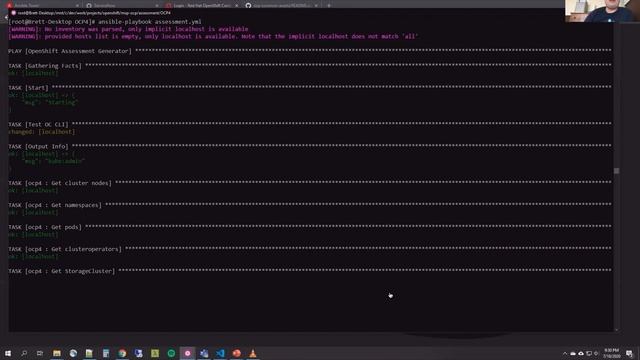Open VLC media player from taskbar
Viewport: 640px width, 360px height.
[253, 353]
